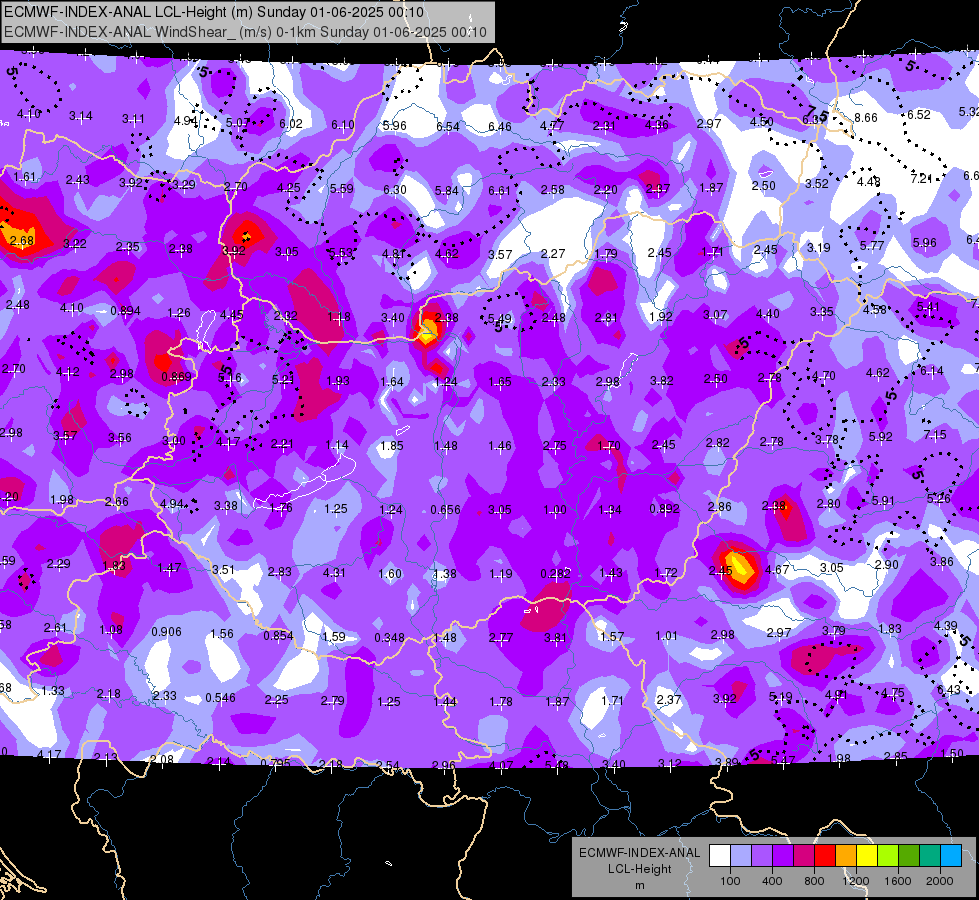Click the legend scale label 2000
This screenshot has width=979, height=900.
tap(940, 881)
